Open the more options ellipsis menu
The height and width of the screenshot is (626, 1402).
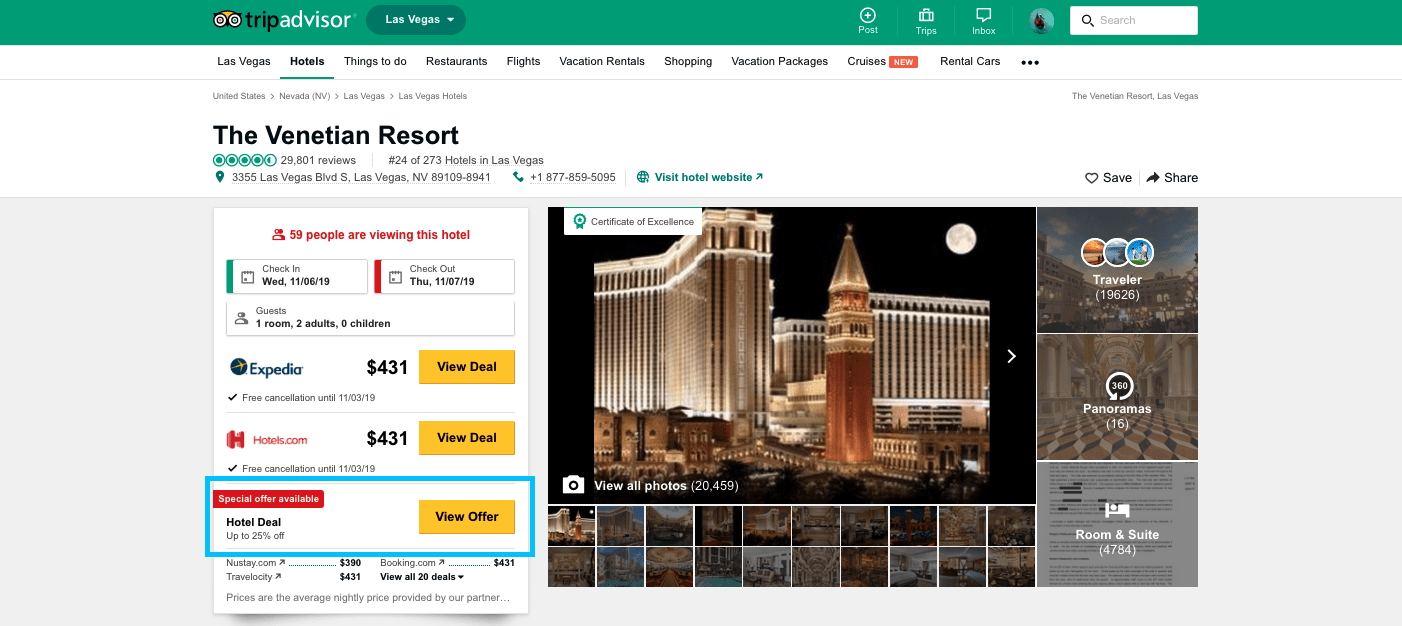tap(1030, 62)
